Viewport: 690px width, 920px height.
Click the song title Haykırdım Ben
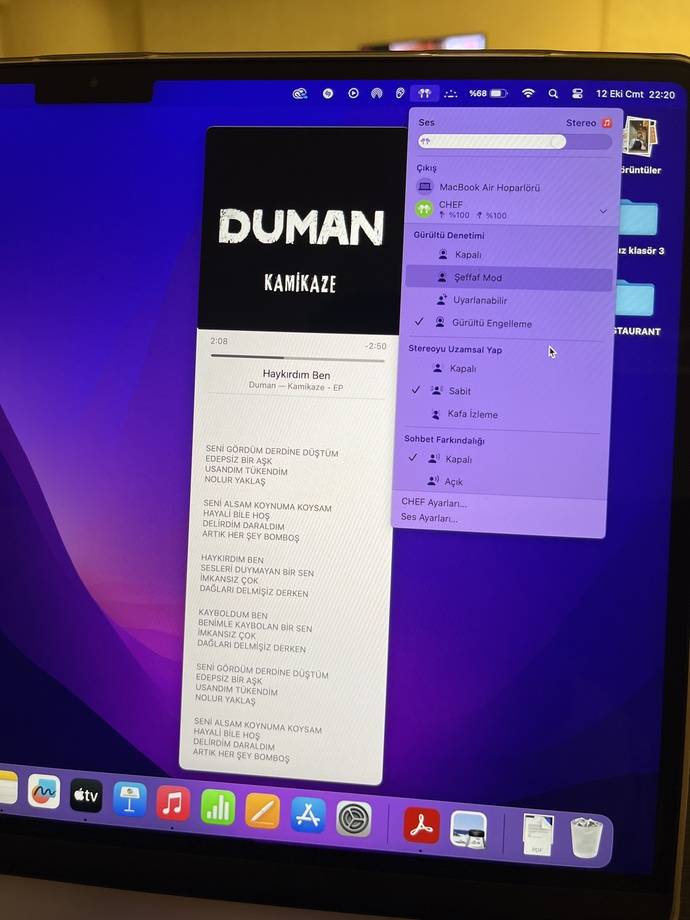tap(296, 374)
